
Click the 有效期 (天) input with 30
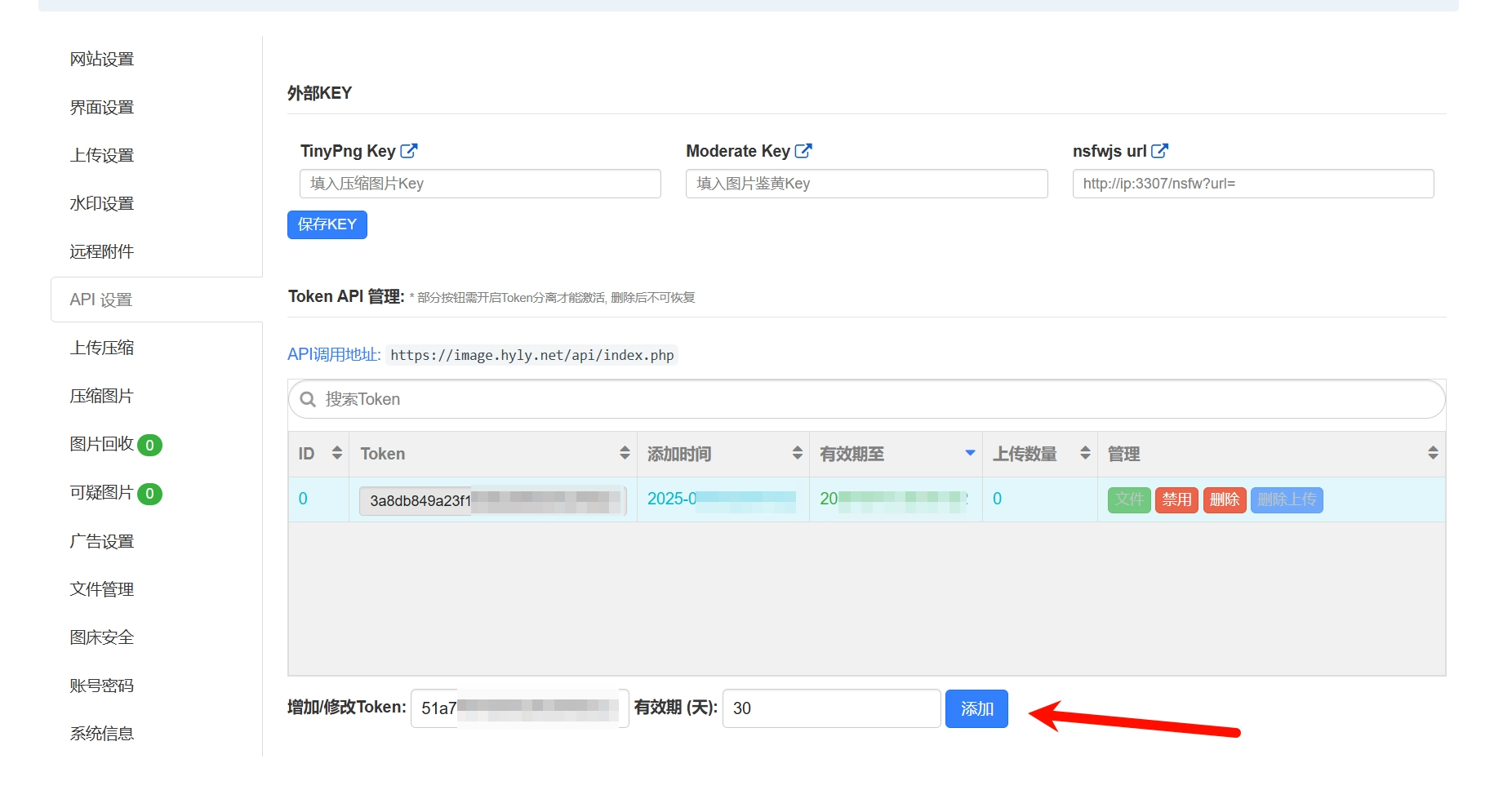pos(832,708)
